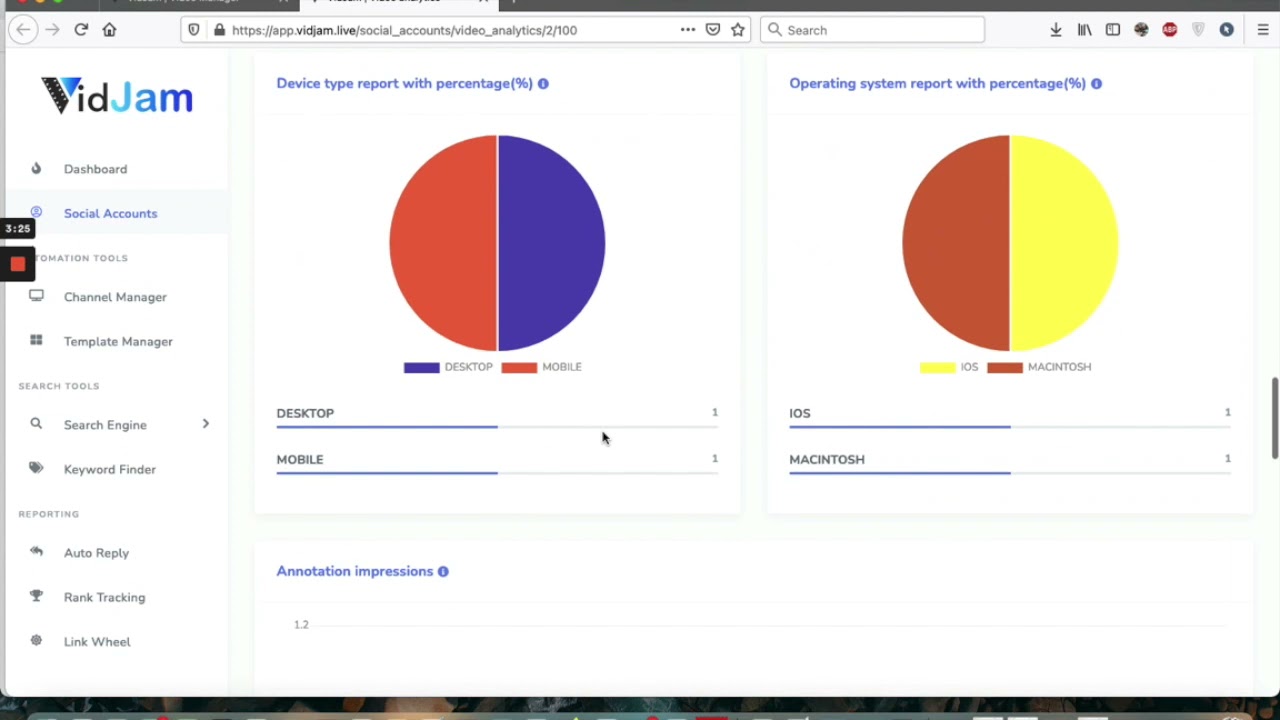Toggle IOS legend swatch in OS chart

click(937, 367)
